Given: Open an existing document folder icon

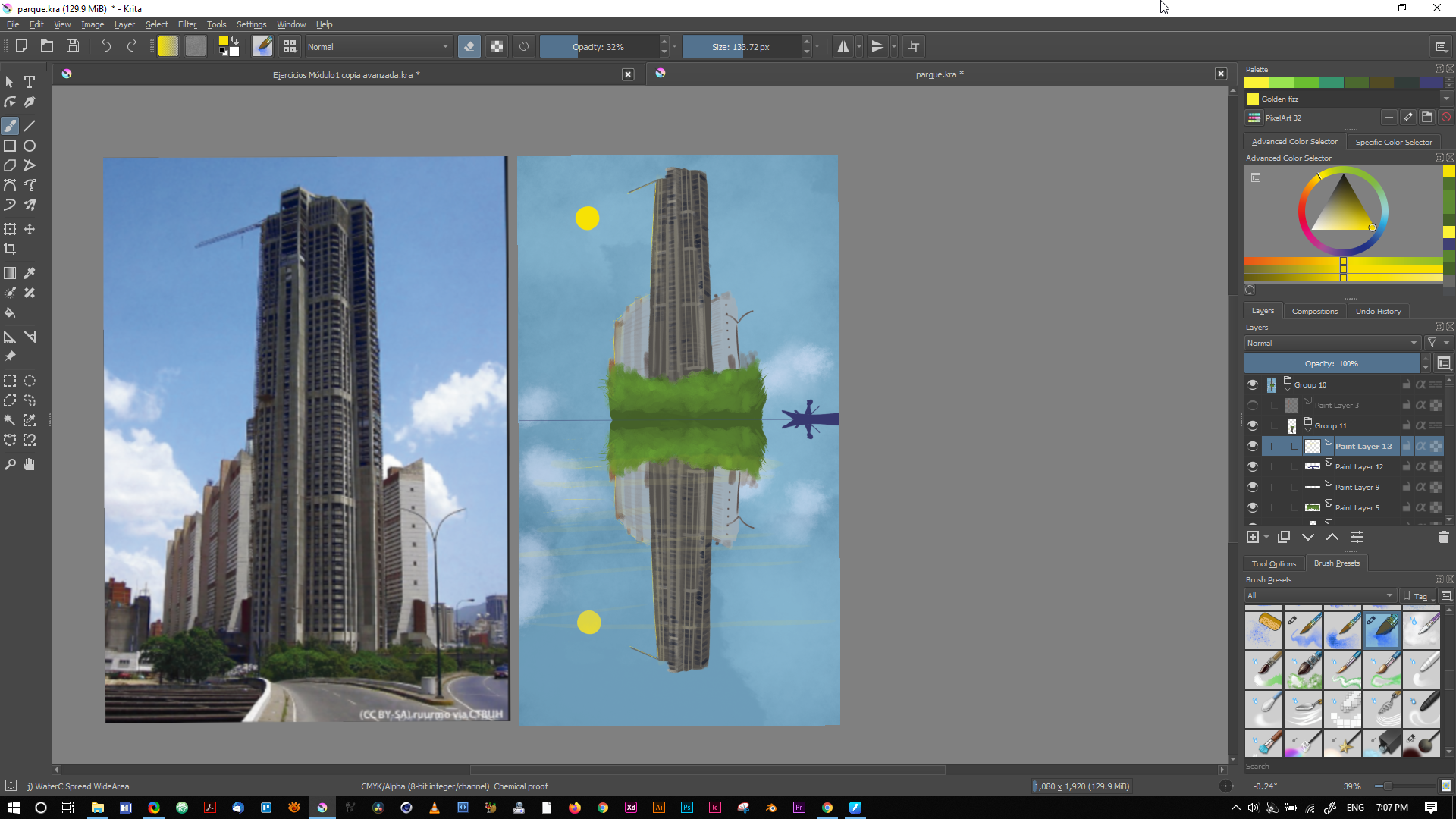Looking at the screenshot, I should coord(47,46).
